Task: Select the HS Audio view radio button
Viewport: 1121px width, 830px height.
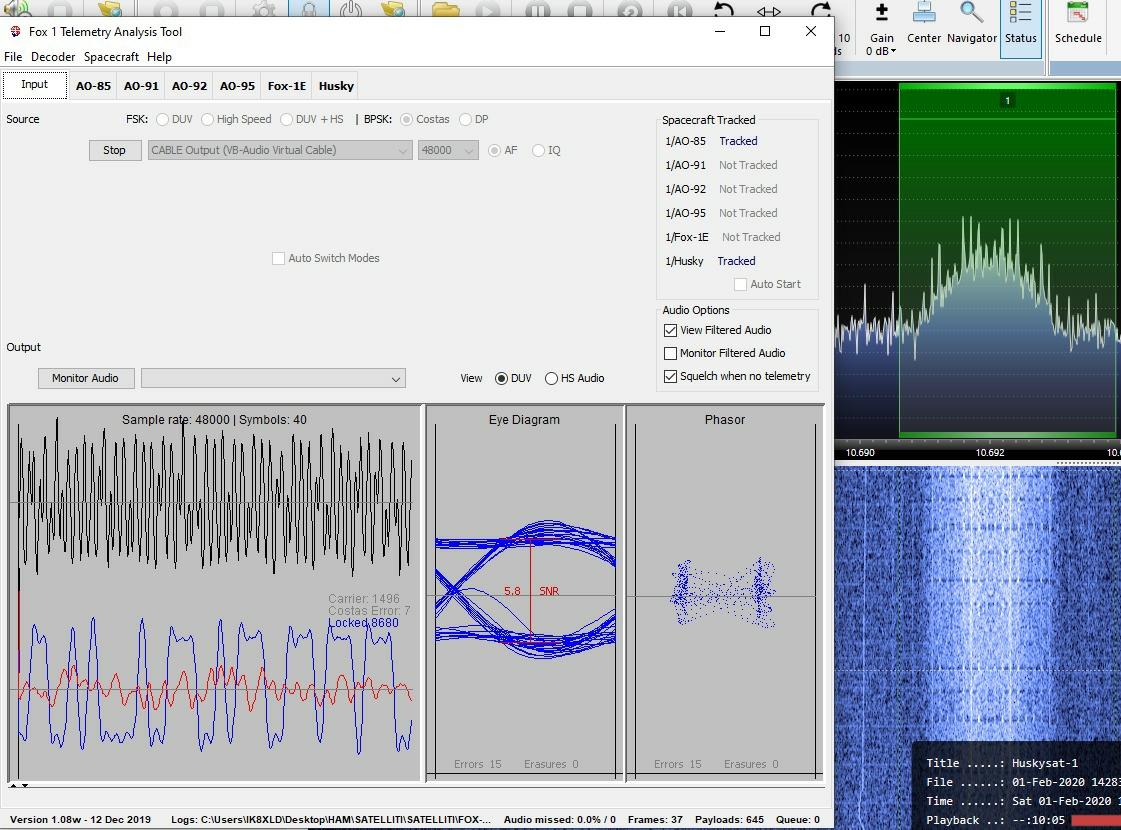Action: click(x=551, y=379)
